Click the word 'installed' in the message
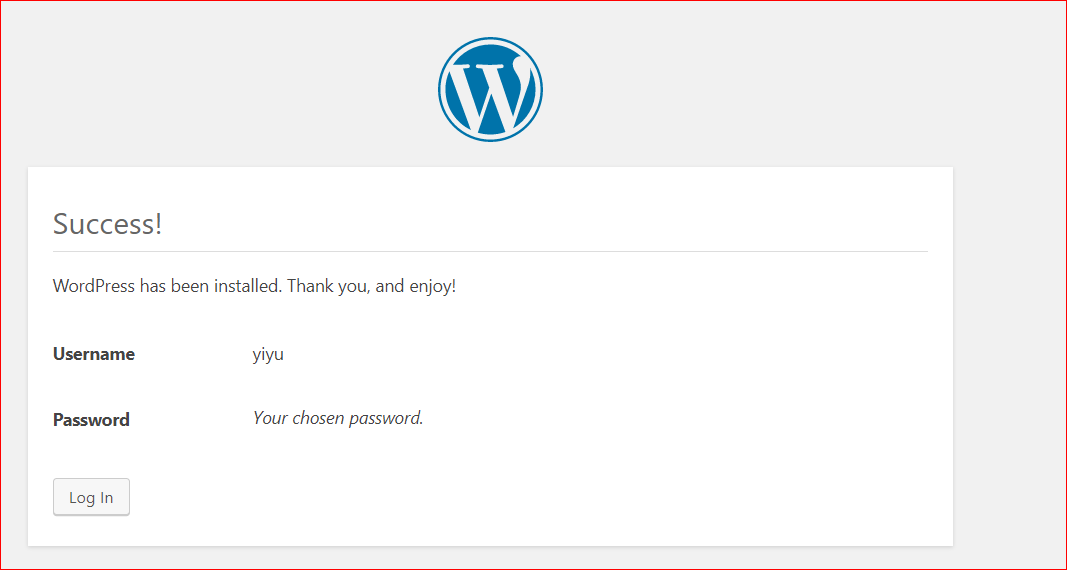Screen dimensions: 1067x570 (248, 286)
